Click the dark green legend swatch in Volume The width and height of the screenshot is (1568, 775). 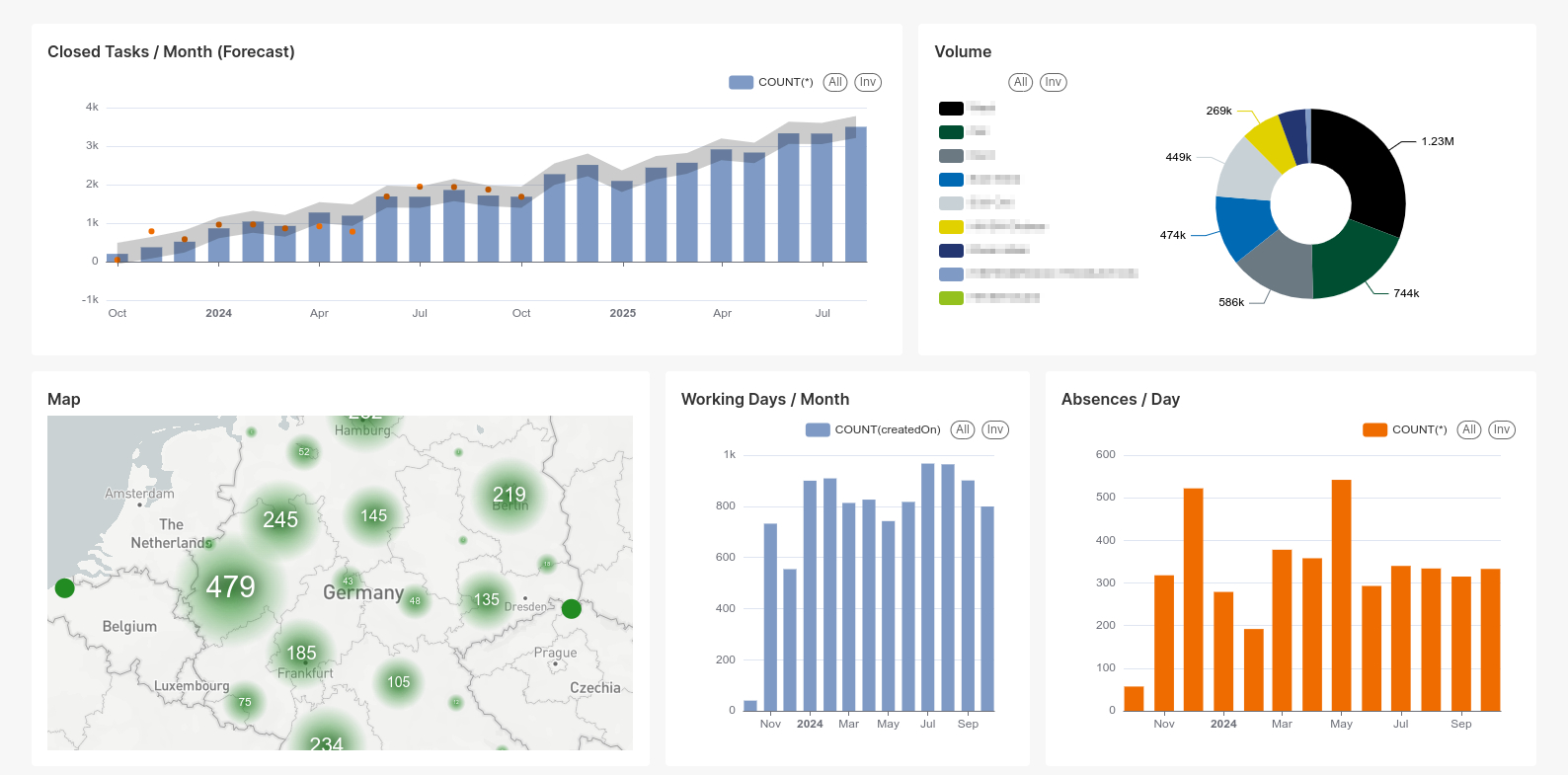[951, 132]
